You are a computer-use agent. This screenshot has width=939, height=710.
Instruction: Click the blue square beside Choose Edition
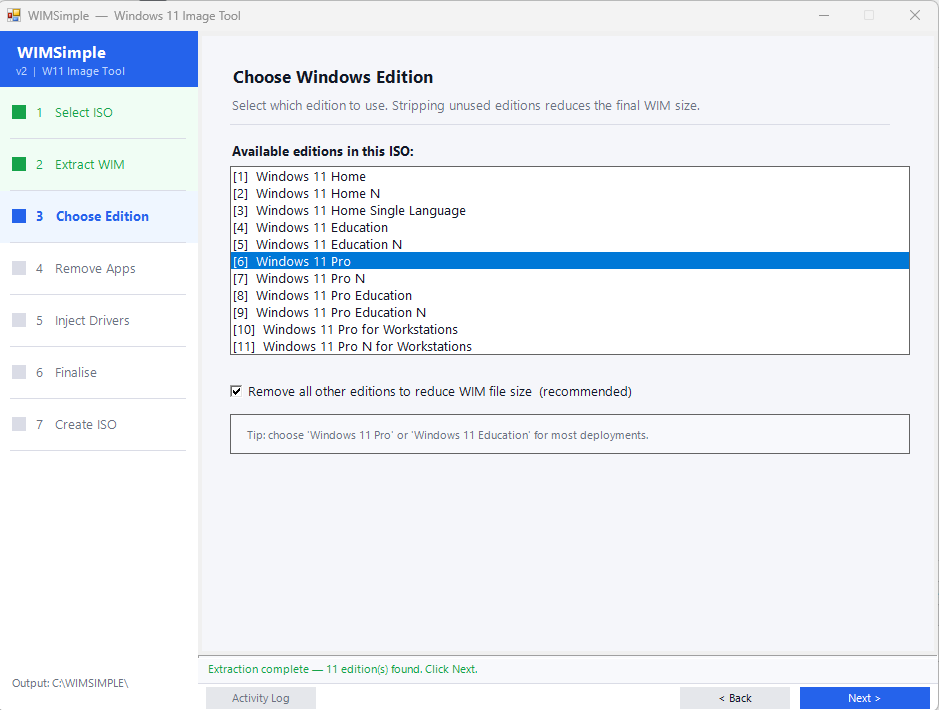19,217
